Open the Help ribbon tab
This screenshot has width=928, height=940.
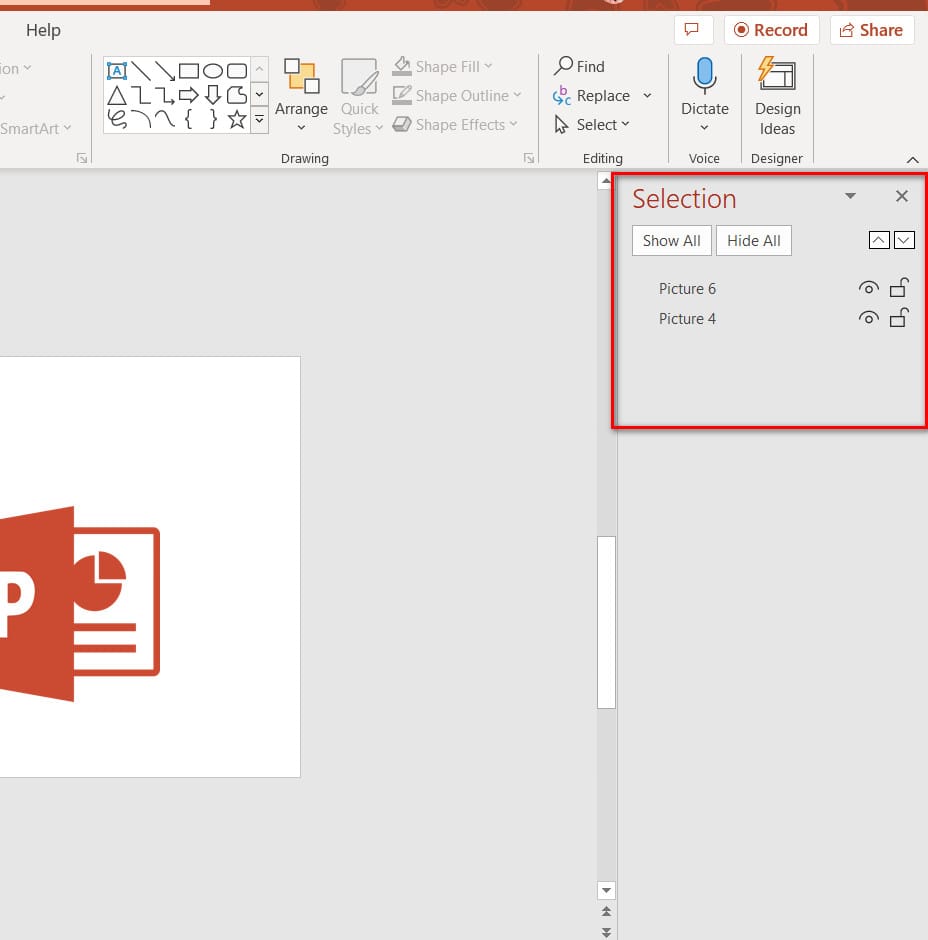pos(43,30)
